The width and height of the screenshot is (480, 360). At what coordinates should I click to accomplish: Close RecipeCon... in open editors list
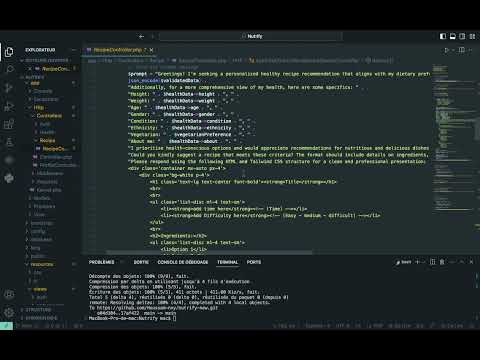point(30,69)
